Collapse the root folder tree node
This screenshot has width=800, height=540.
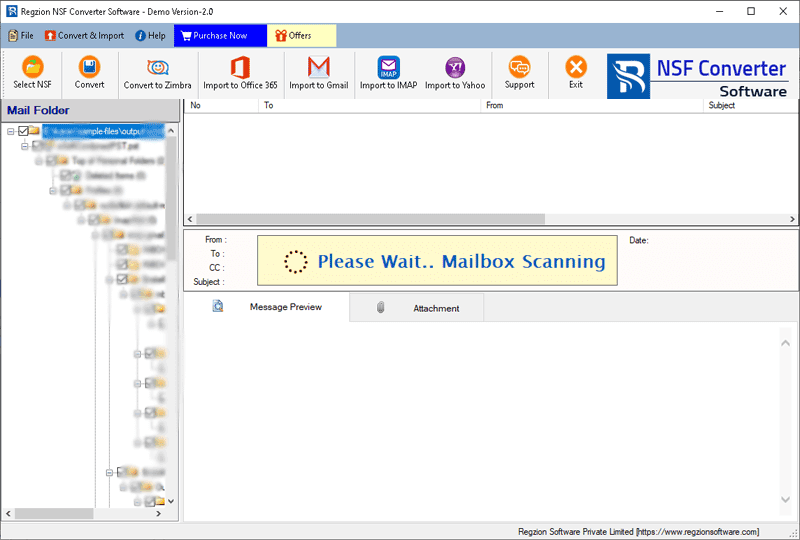click(x=10, y=131)
